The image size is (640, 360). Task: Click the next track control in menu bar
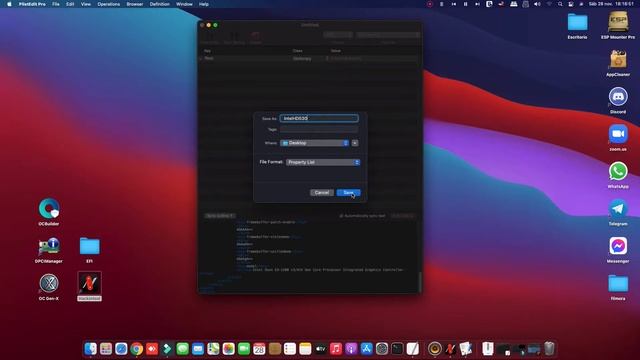click(477, 4)
